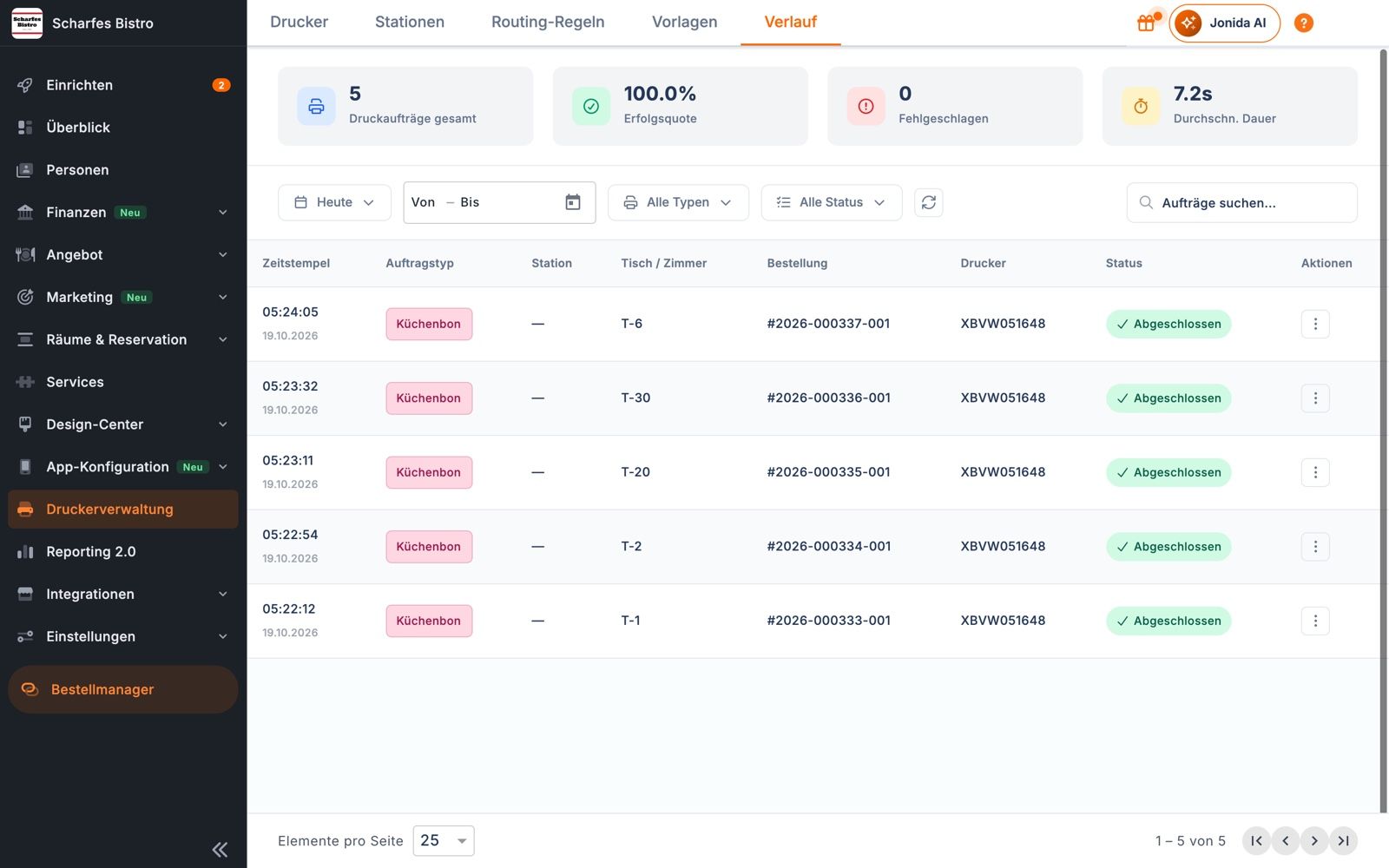
Task: Open actions menu for table T-1 row
Action: 1315,621
